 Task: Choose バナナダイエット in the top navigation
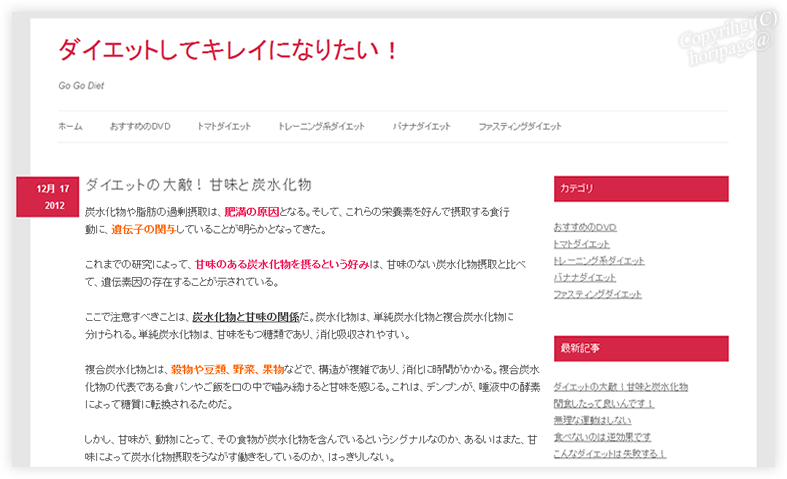(x=421, y=127)
